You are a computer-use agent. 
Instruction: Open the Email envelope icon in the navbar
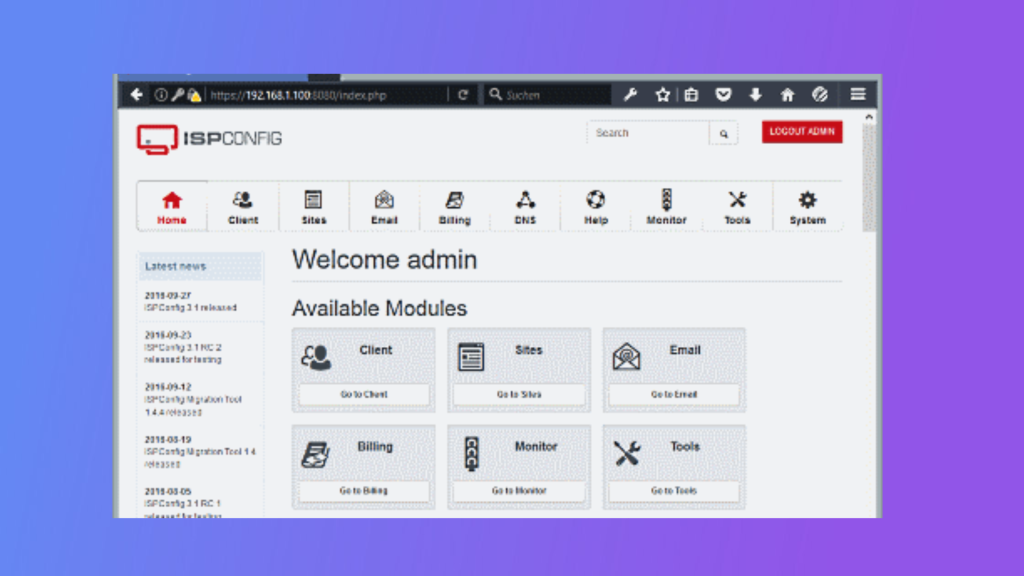tap(384, 200)
